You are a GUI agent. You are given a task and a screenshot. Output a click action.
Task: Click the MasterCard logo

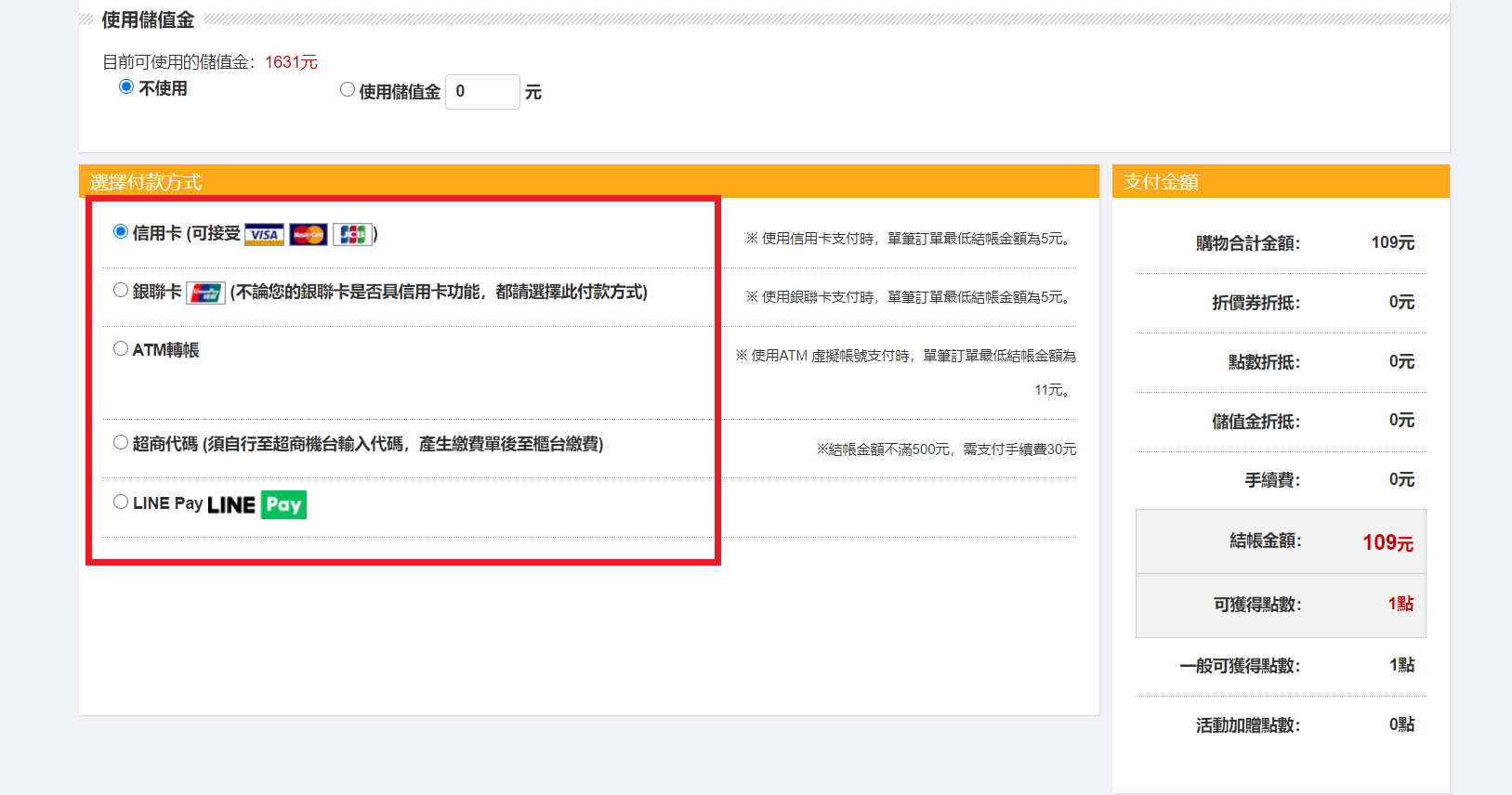click(308, 235)
